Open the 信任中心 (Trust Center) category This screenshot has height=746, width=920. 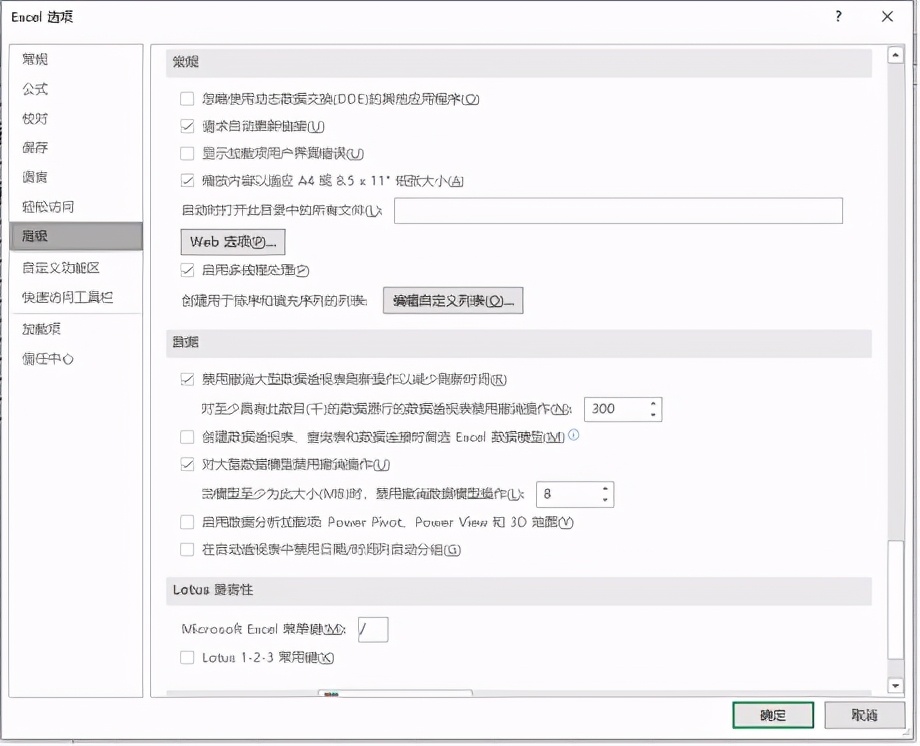pyautogui.click(x=48, y=359)
